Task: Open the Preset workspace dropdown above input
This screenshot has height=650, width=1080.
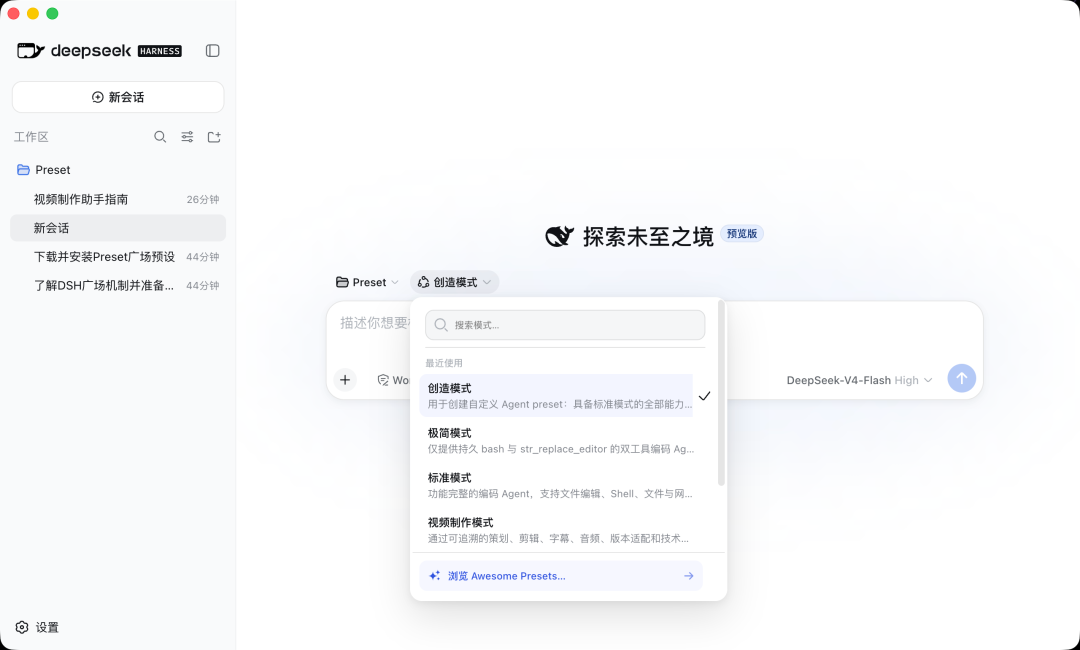Action: point(367,282)
